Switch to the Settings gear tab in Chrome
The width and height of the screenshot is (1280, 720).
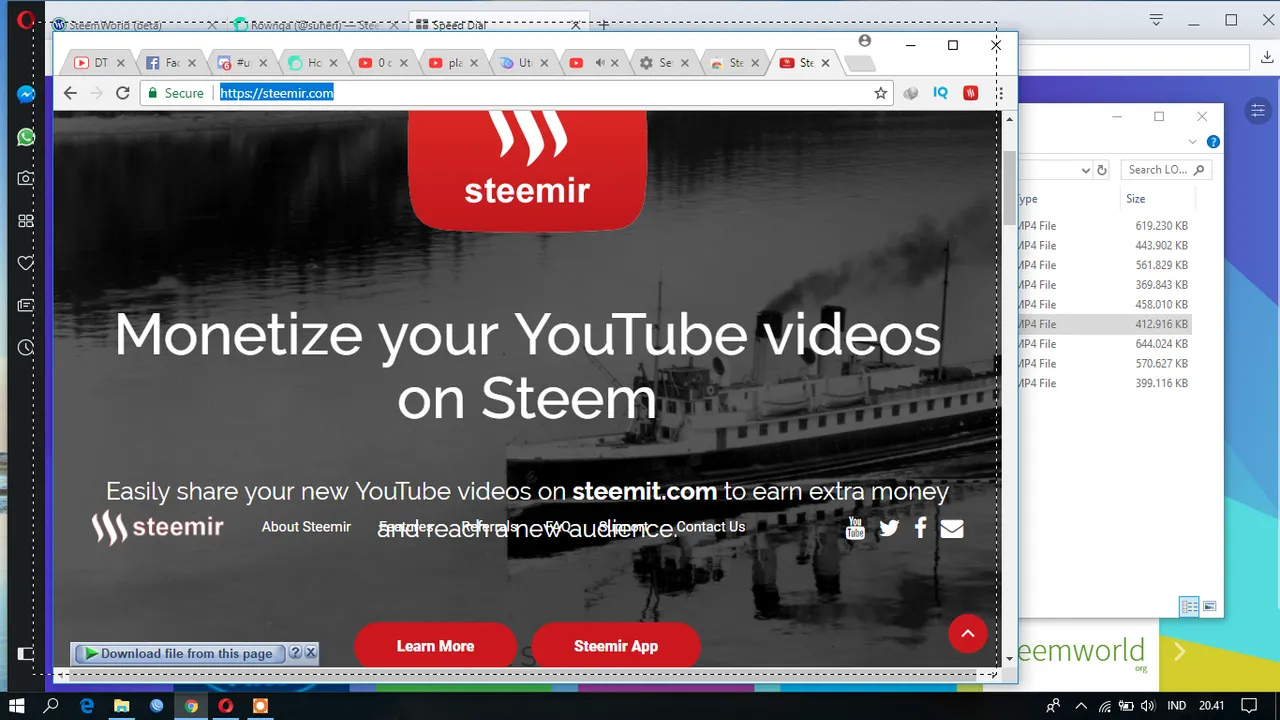coord(664,63)
